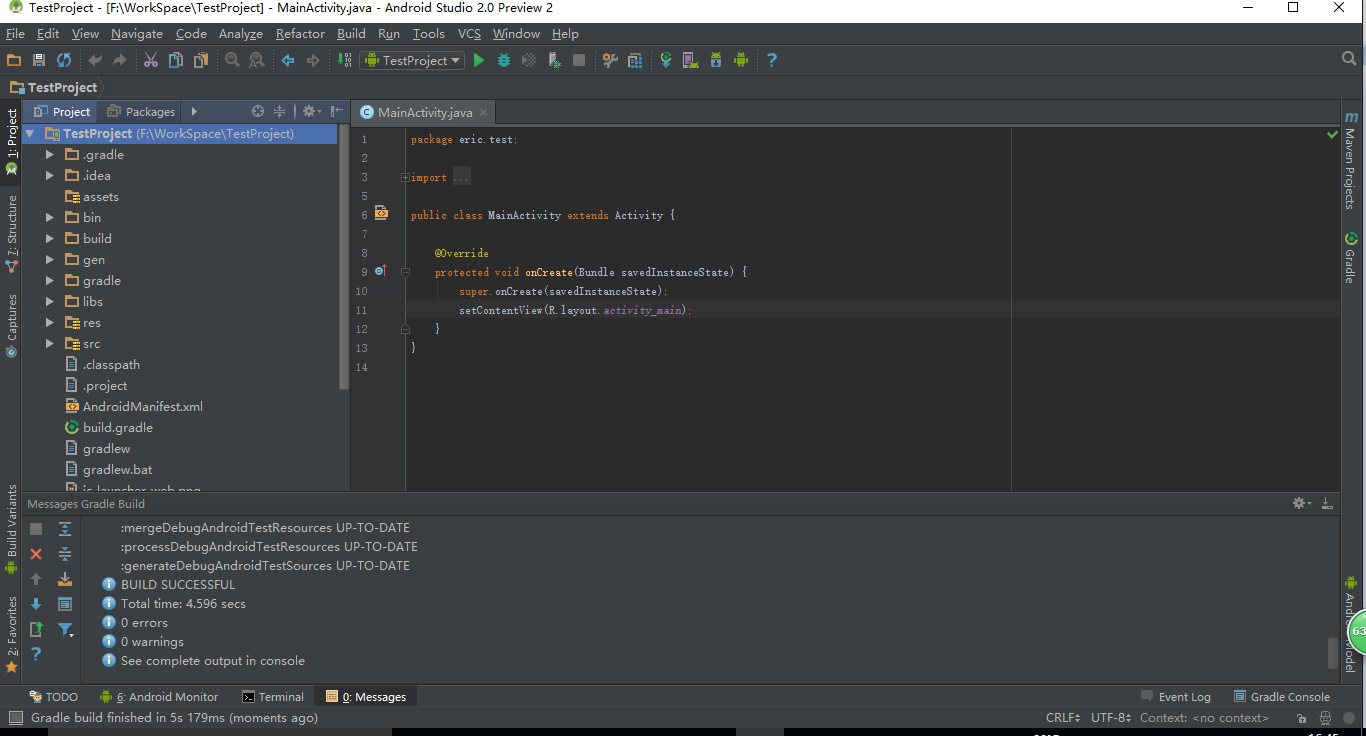The image size is (1366, 736).
Task: Toggle the 2: Favorites side button
Action: tap(11, 633)
